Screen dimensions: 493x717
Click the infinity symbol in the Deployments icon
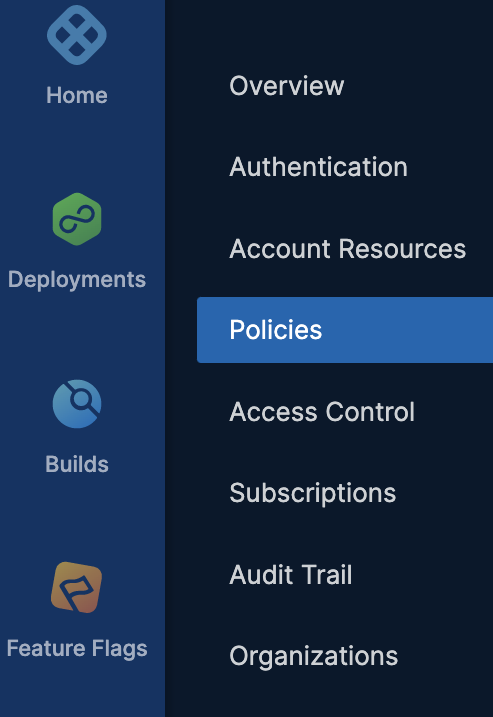tap(77, 219)
